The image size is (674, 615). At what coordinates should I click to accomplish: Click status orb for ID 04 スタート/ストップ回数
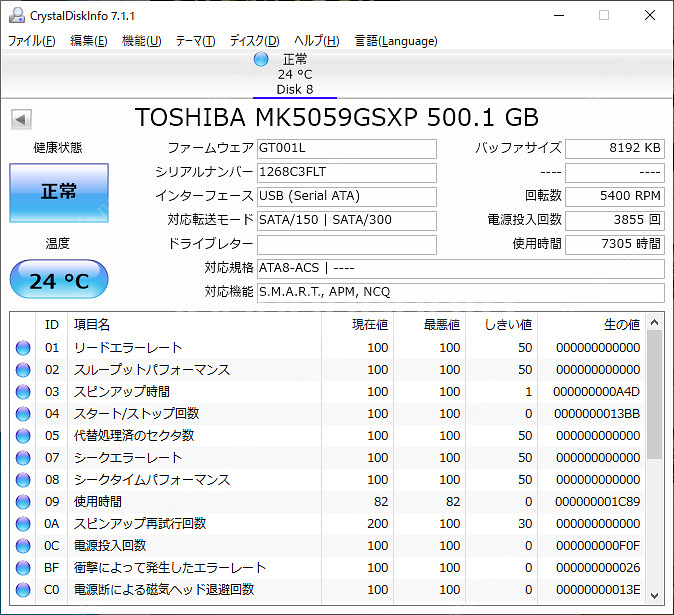point(23,413)
